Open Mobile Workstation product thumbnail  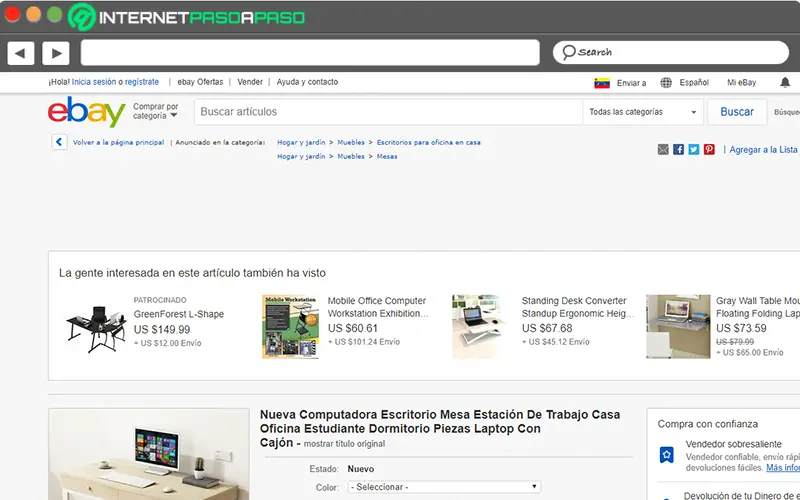click(x=290, y=327)
